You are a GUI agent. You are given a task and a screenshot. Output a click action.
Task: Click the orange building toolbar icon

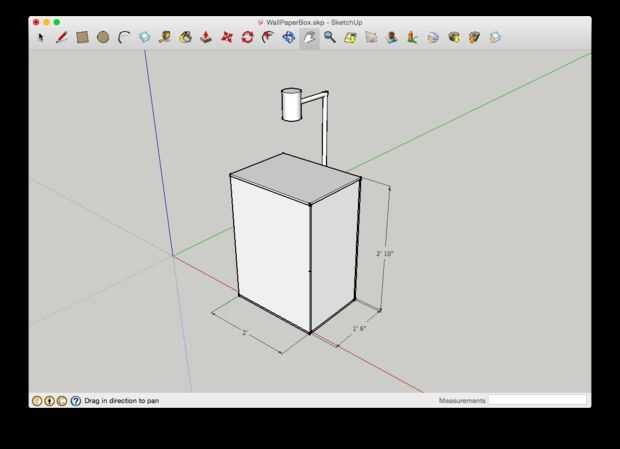tap(412, 38)
